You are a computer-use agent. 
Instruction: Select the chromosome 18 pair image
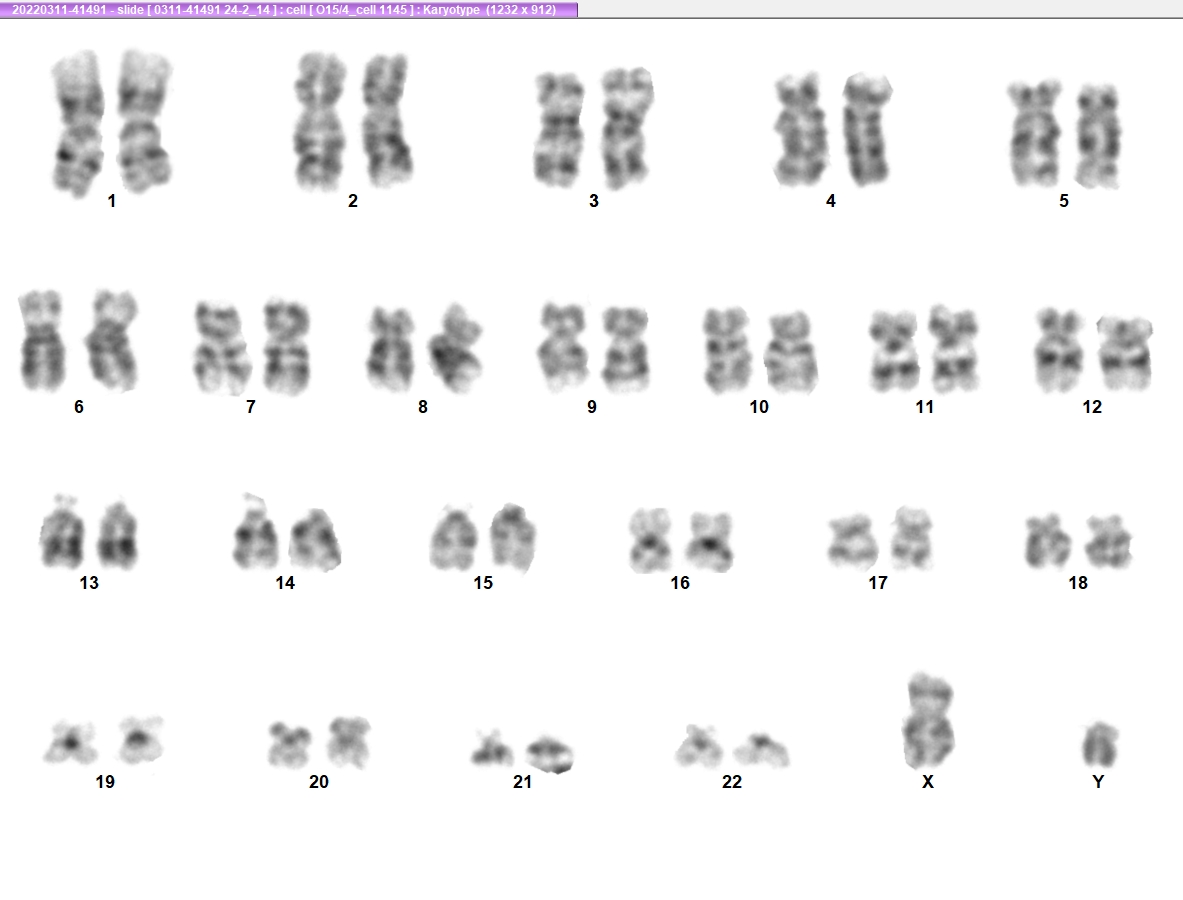tap(1079, 541)
